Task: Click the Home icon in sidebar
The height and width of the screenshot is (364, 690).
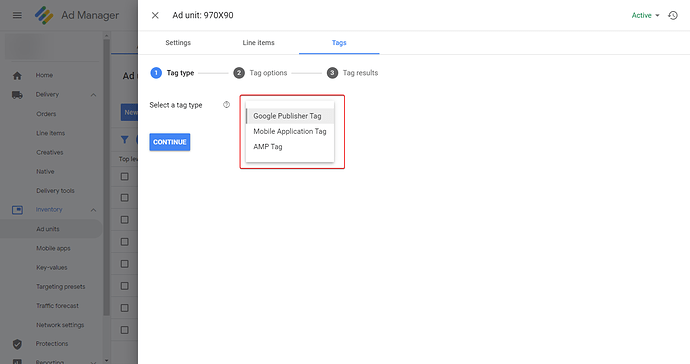Action: (x=17, y=76)
